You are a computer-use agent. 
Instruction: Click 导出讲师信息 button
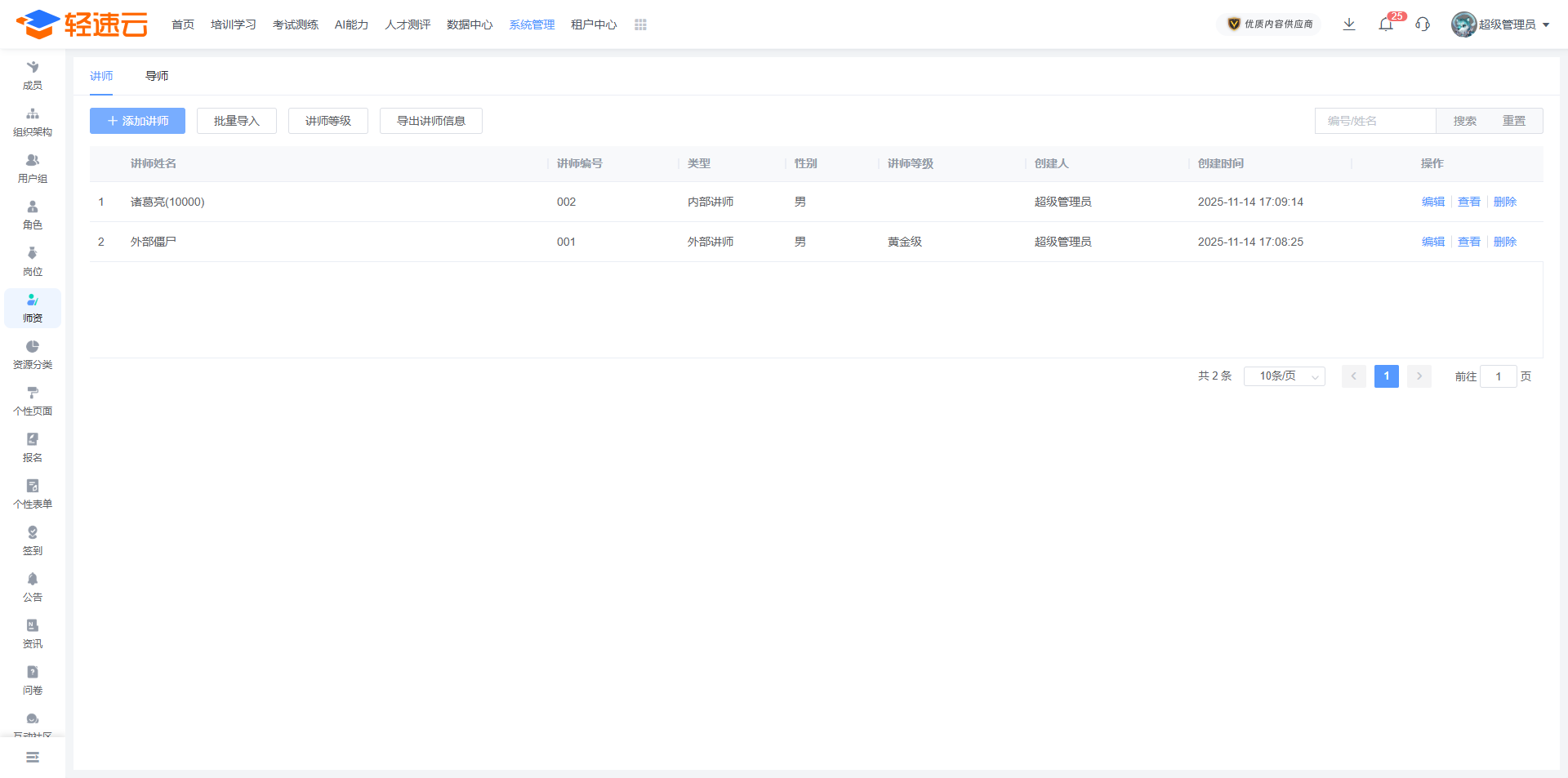(430, 121)
